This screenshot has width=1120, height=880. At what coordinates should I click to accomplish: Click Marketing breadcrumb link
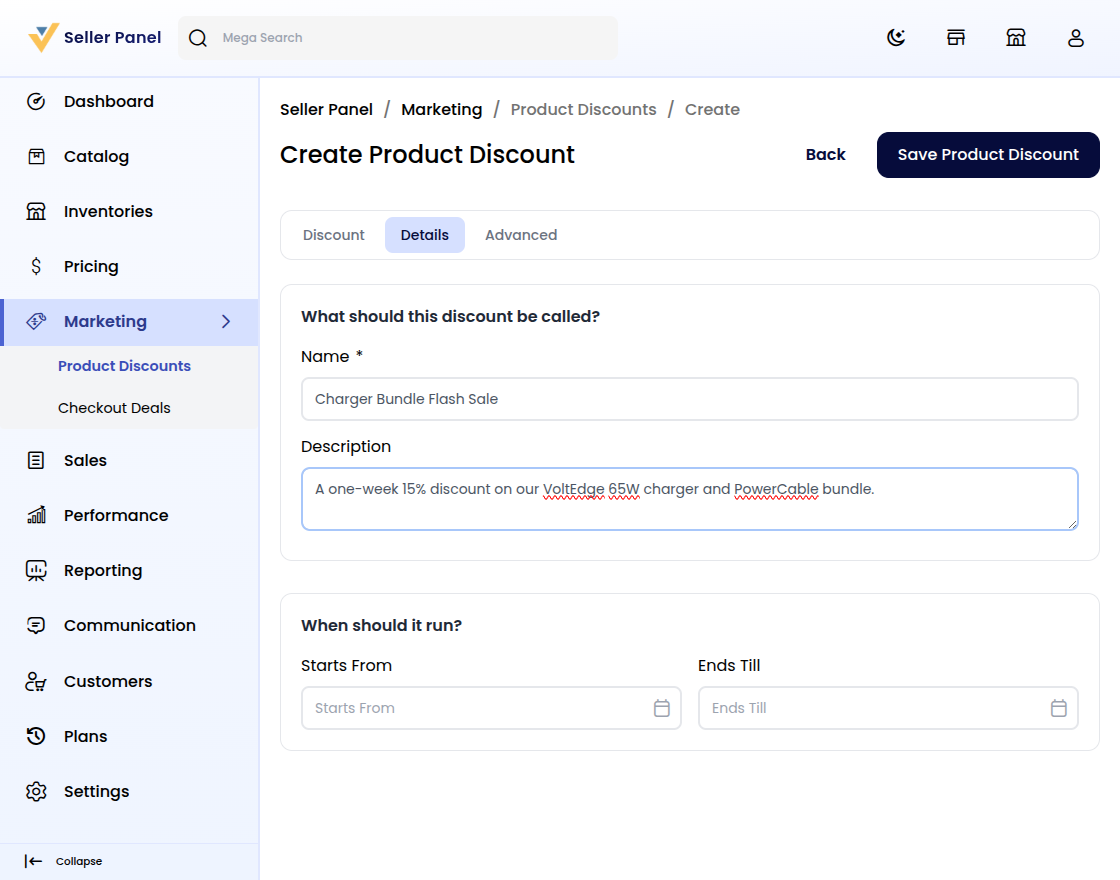[441, 109]
